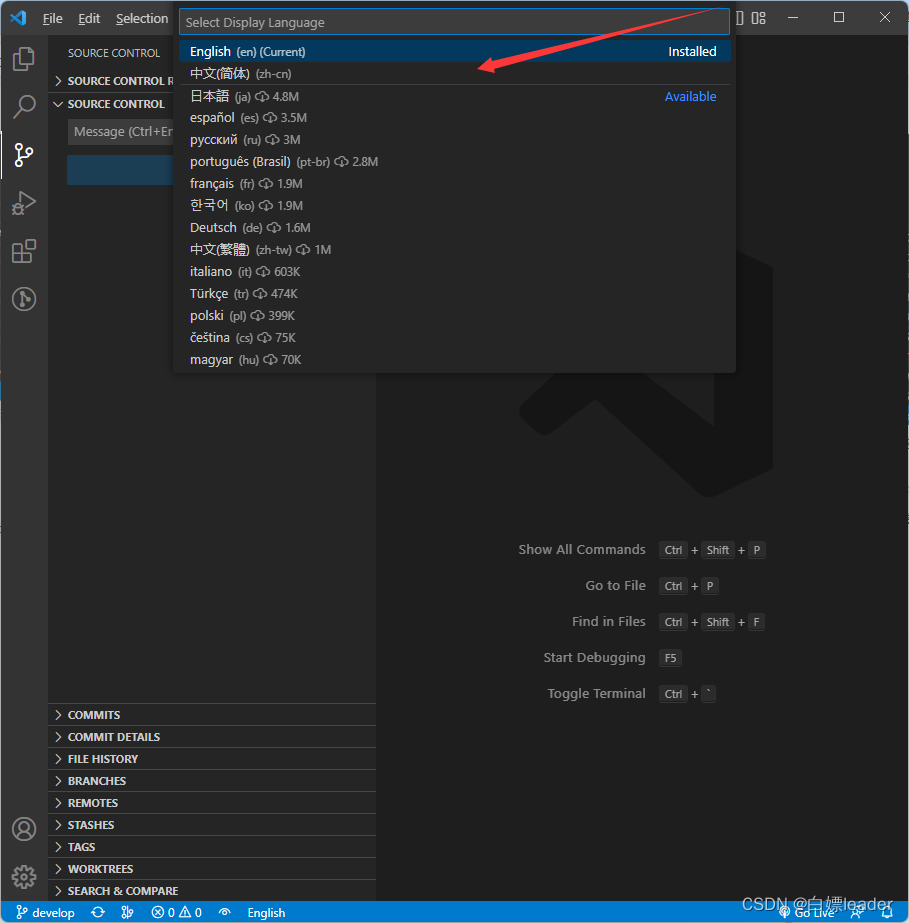Expand the FILE HISTORY section
909x923 pixels.
click(212, 759)
